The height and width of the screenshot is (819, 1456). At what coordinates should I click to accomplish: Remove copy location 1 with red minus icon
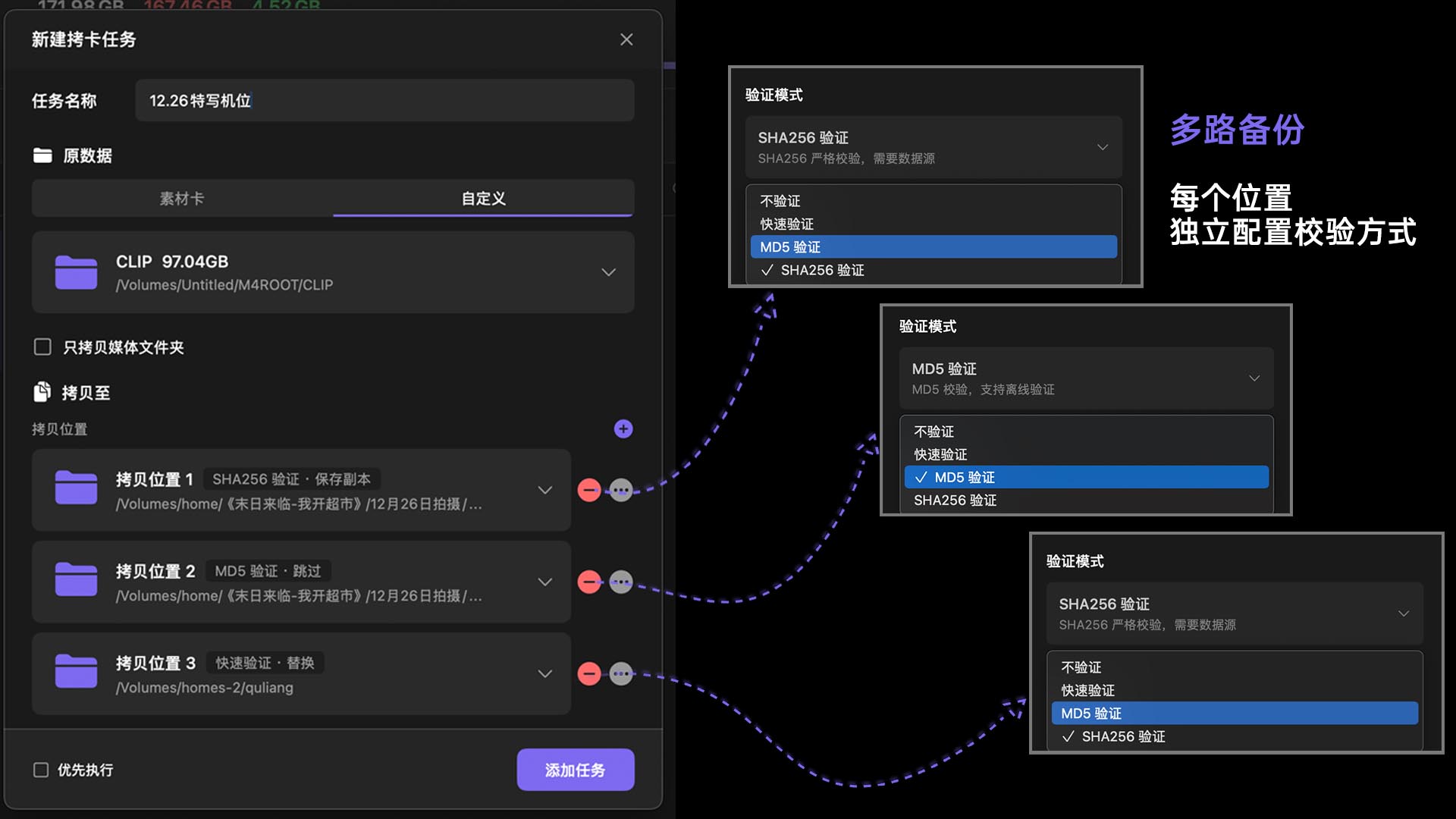pyautogui.click(x=589, y=491)
